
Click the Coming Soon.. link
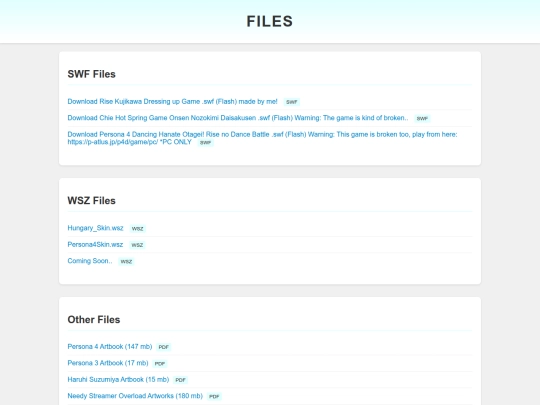[90, 261]
